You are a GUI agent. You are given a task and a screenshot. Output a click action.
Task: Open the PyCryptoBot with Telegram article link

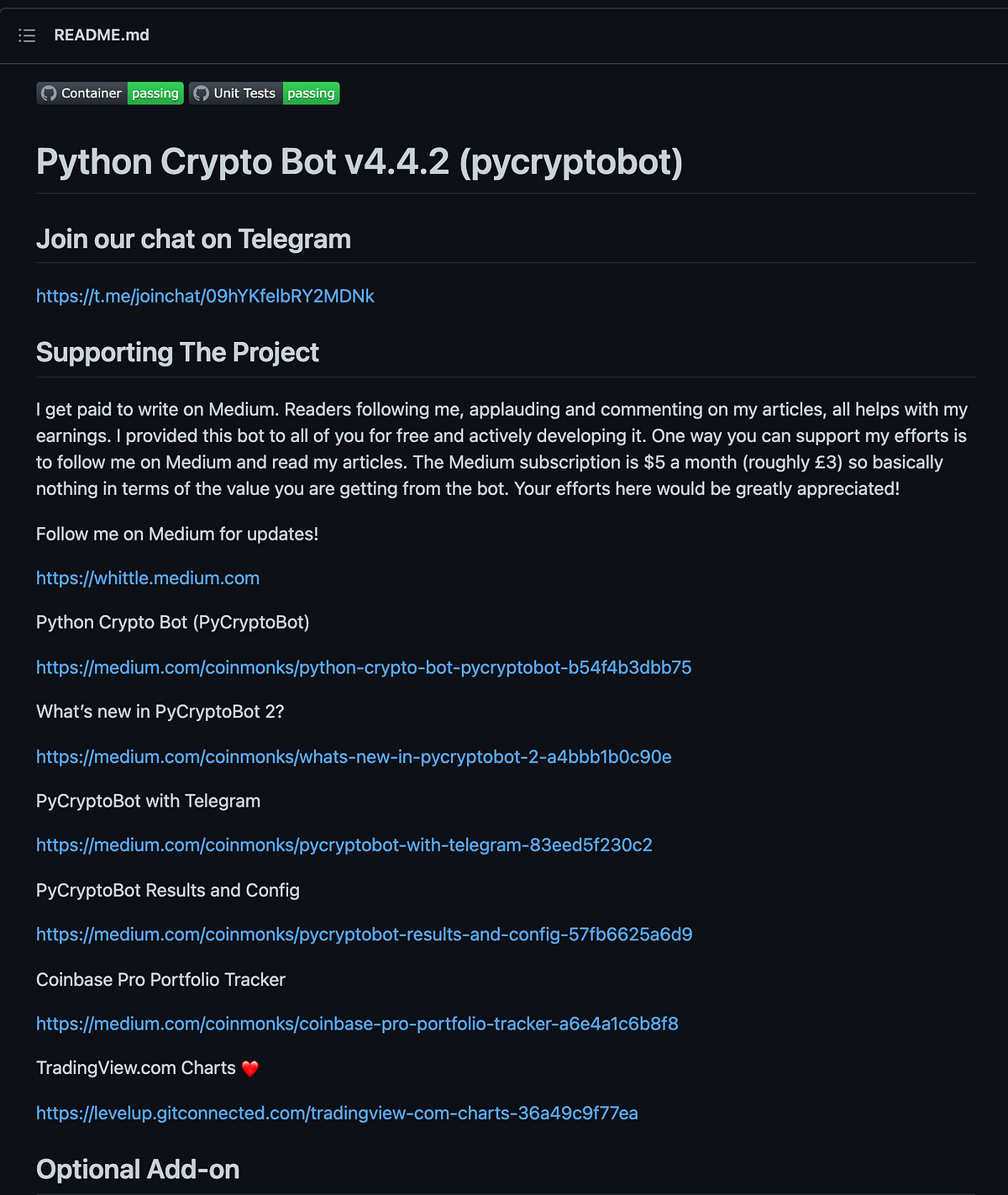click(344, 845)
